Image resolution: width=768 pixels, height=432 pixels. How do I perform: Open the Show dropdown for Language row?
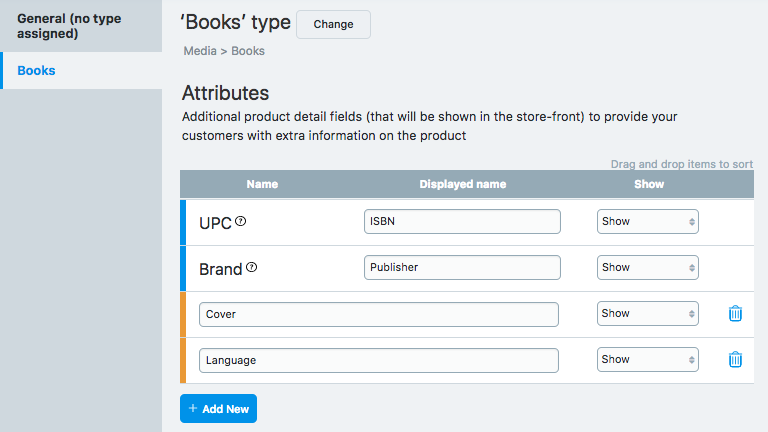click(x=647, y=360)
